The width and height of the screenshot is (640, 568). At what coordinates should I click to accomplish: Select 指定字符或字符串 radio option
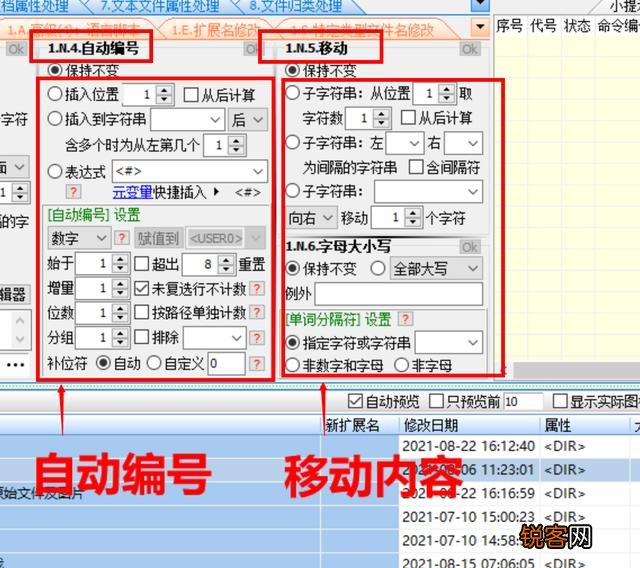[292, 343]
